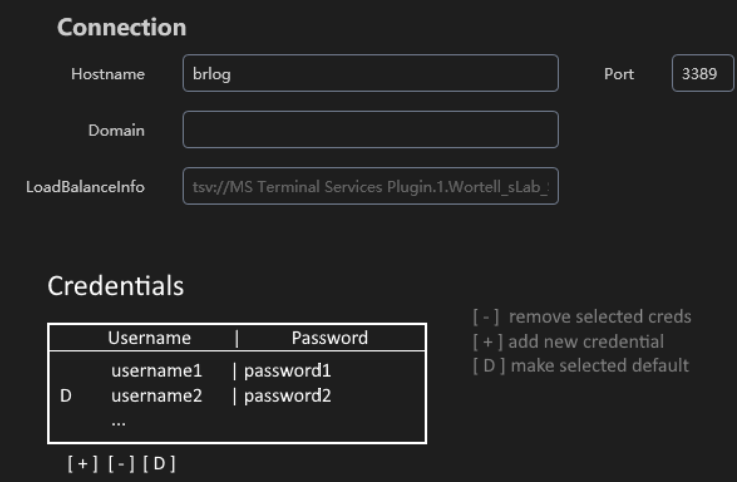Click the Username column header
The image size is (737, 482).
(x=149, y=338)
